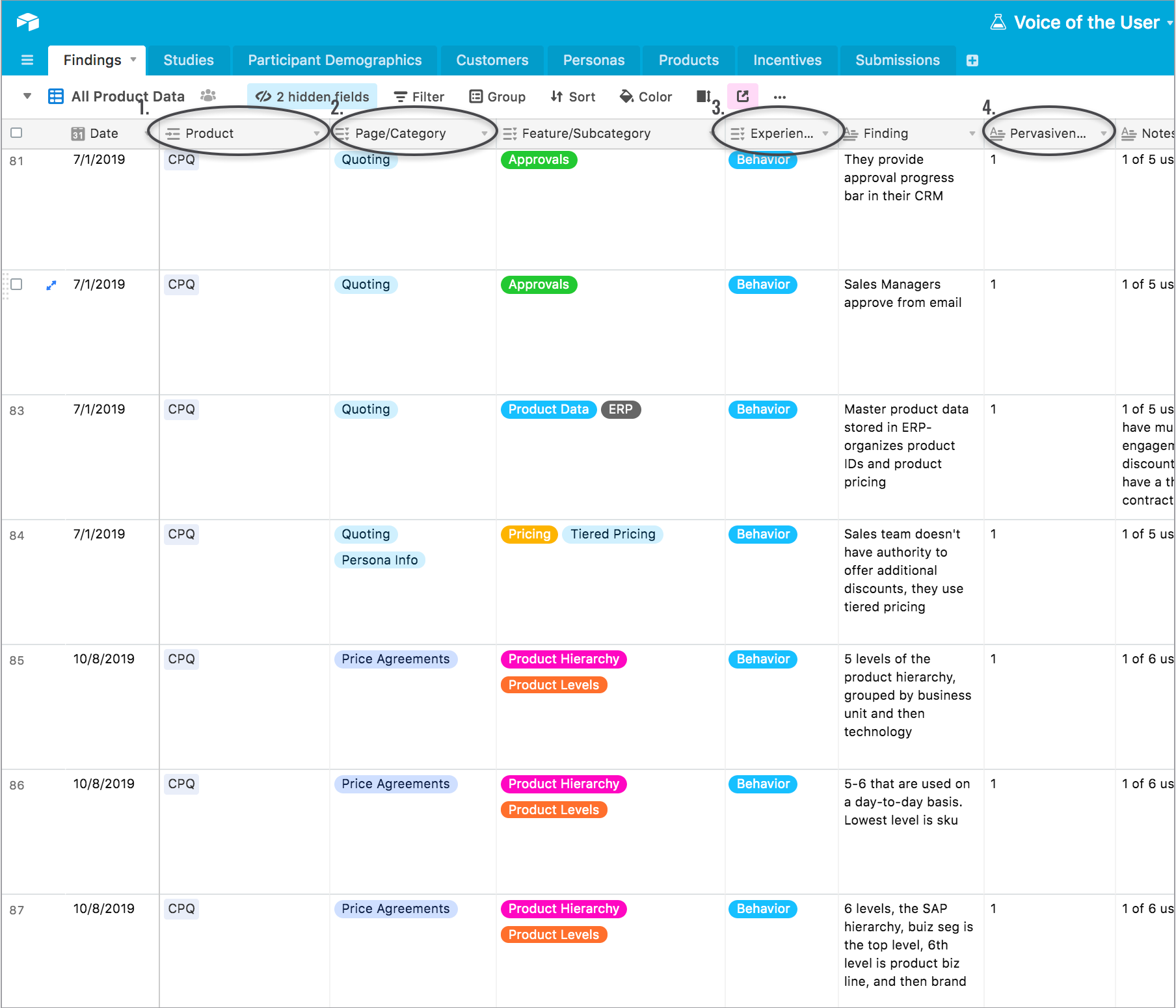This screenshot has height=1008, width=1176.
Task: Click the Quoting tag in row 83
Action: (x=366, y=410)
